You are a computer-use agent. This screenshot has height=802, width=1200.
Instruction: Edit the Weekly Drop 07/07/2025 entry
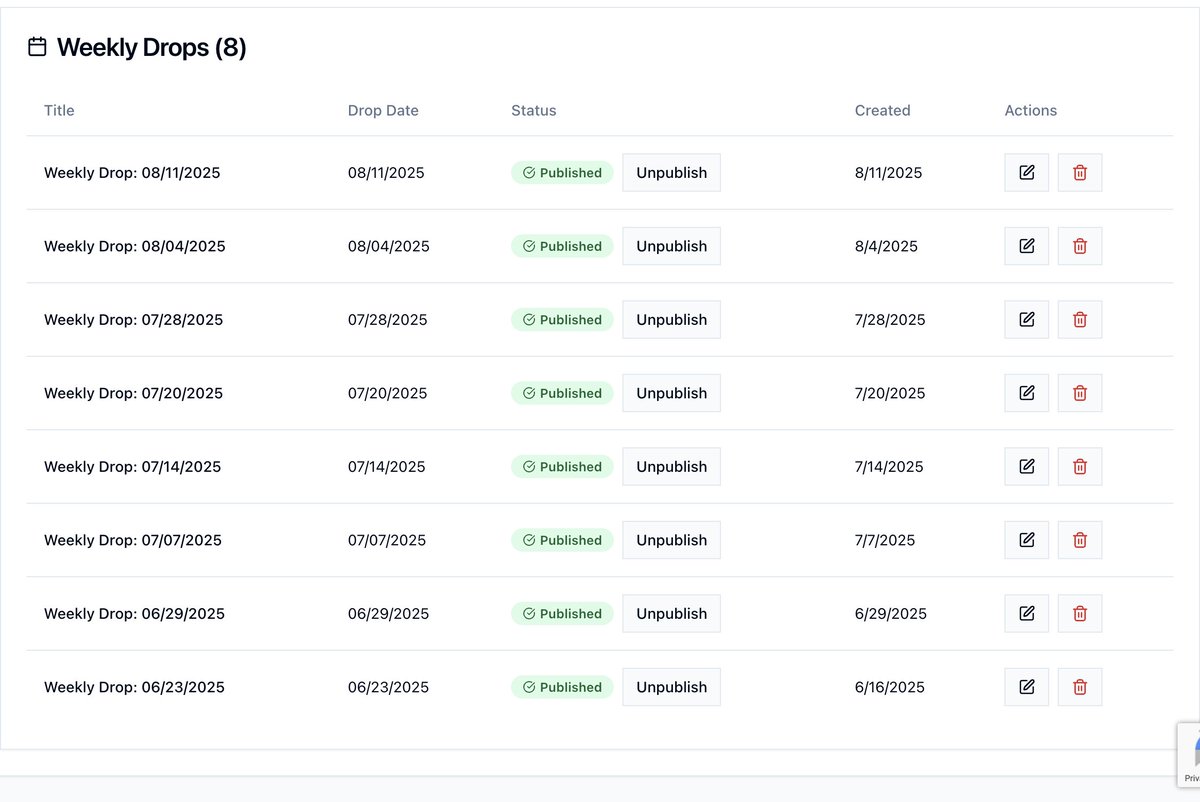[1027, 540]
